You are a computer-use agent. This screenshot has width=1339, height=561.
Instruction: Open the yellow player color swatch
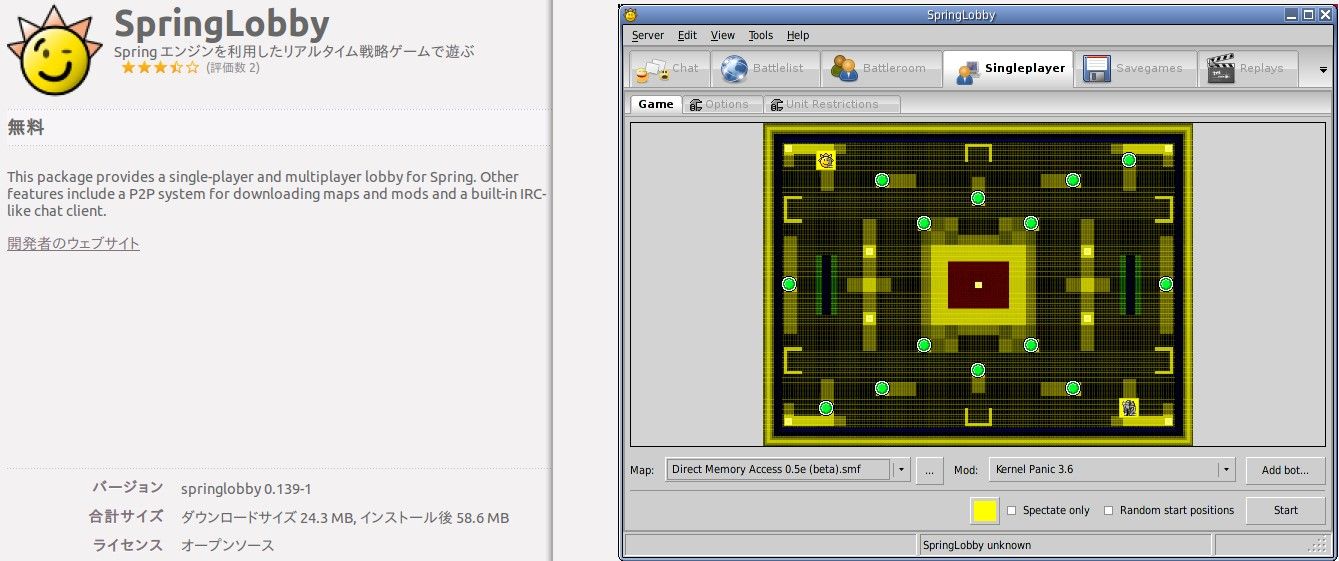pyautogui.click(x=984, y=510)
